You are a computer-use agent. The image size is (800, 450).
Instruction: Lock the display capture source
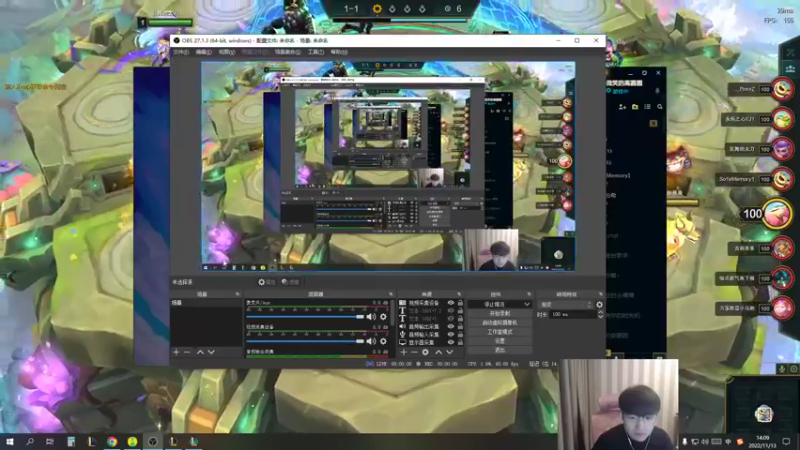click(x=460, y=342)
